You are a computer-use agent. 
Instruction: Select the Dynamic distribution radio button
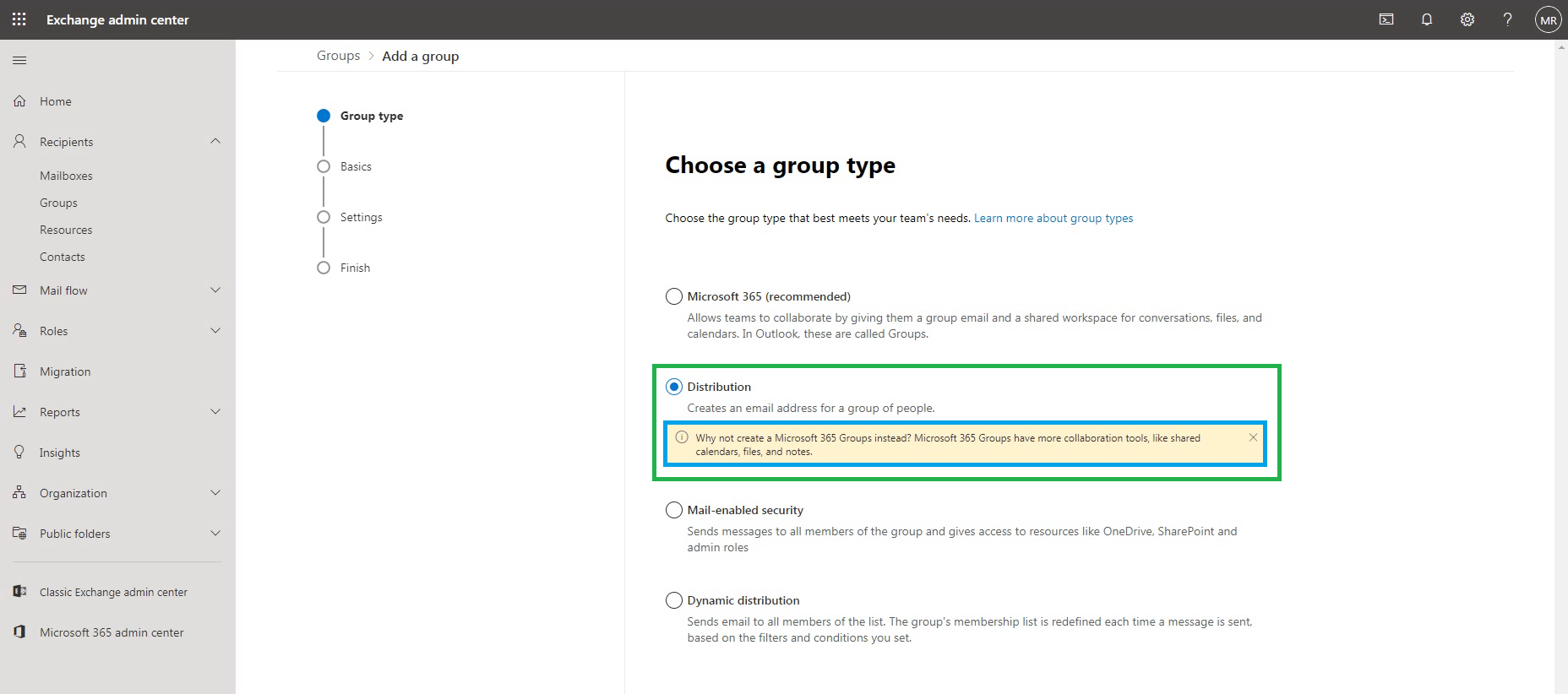pos(674,600)
